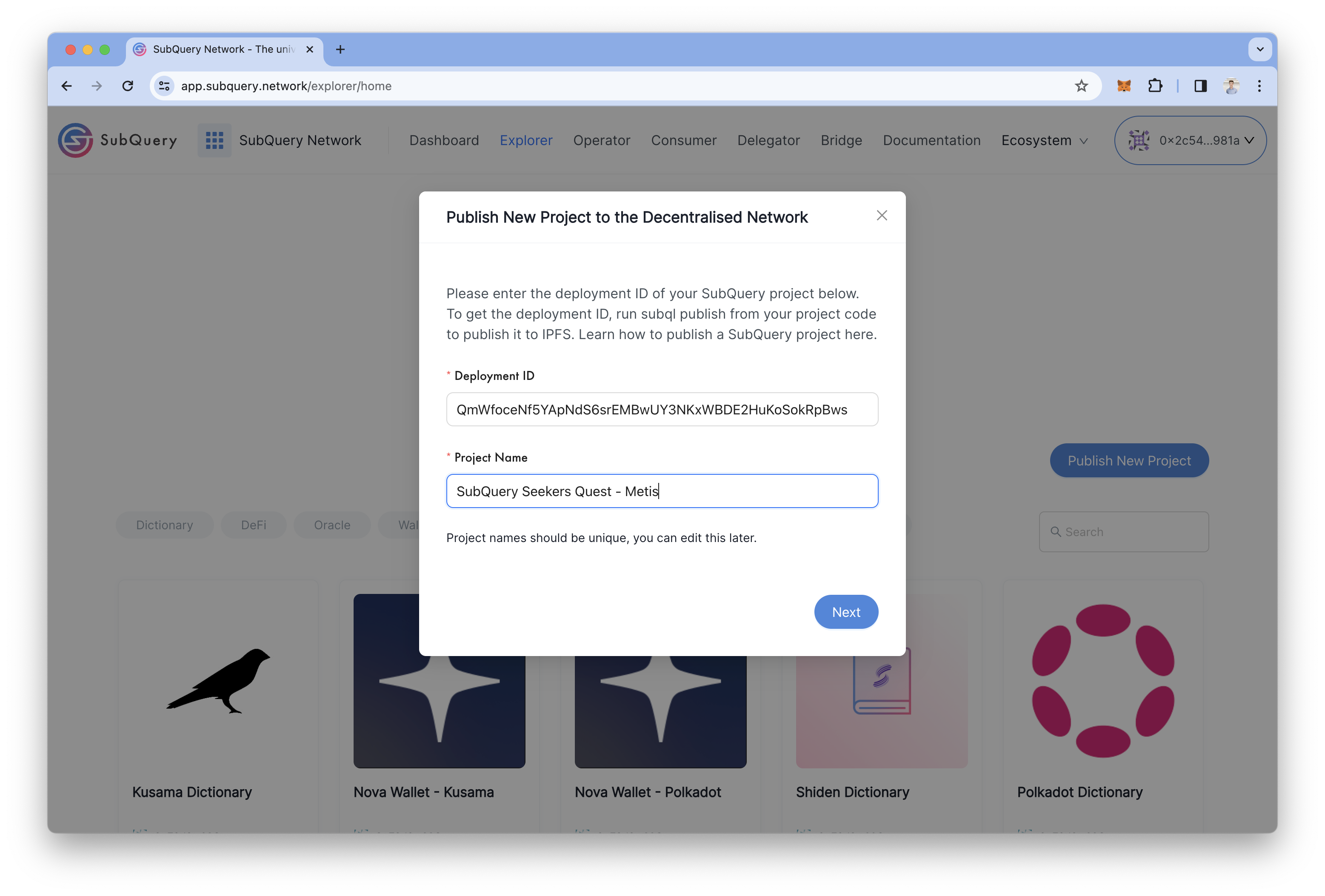Go to the Consumer page

[x=684, y=140]
